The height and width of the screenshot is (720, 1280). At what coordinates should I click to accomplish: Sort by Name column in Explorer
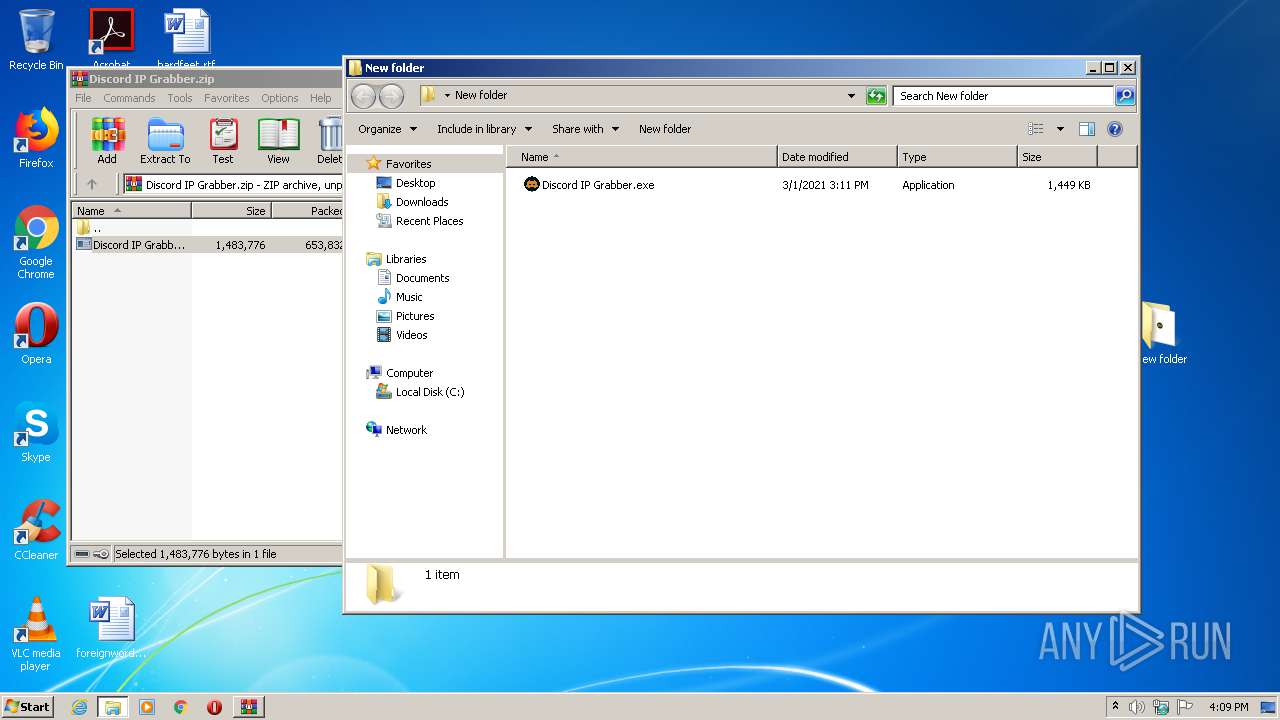point(642,157)
